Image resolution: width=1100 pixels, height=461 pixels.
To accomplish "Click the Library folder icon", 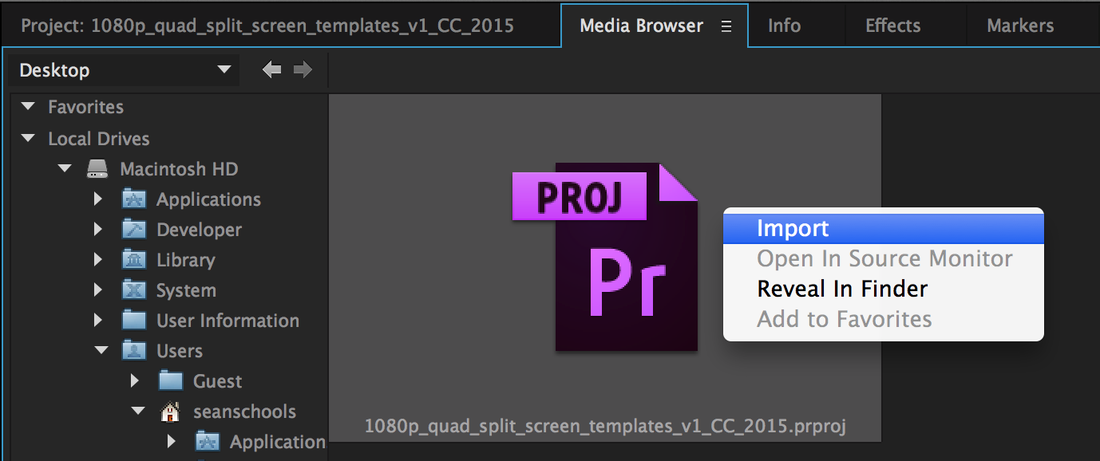I will click(x=134, y=260).
